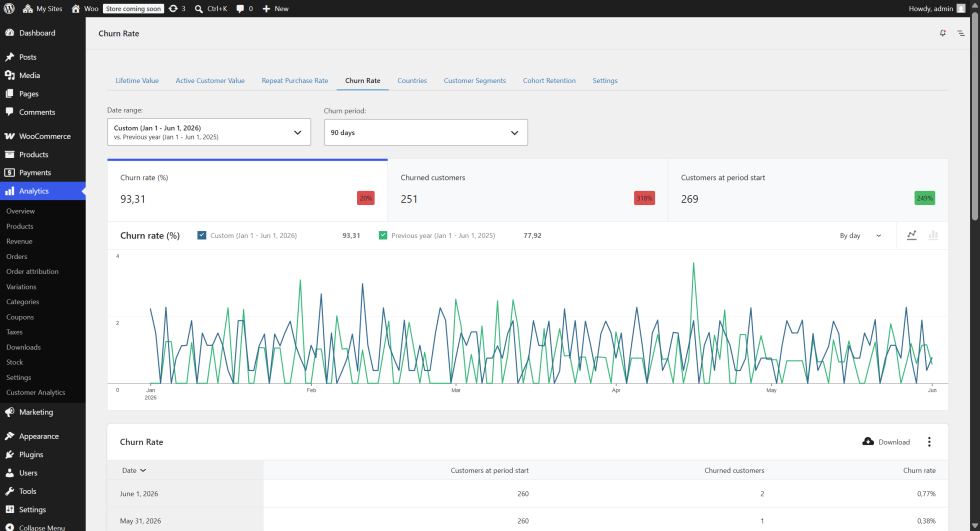Switch to Active Customer Value tab

click(210, 81)
